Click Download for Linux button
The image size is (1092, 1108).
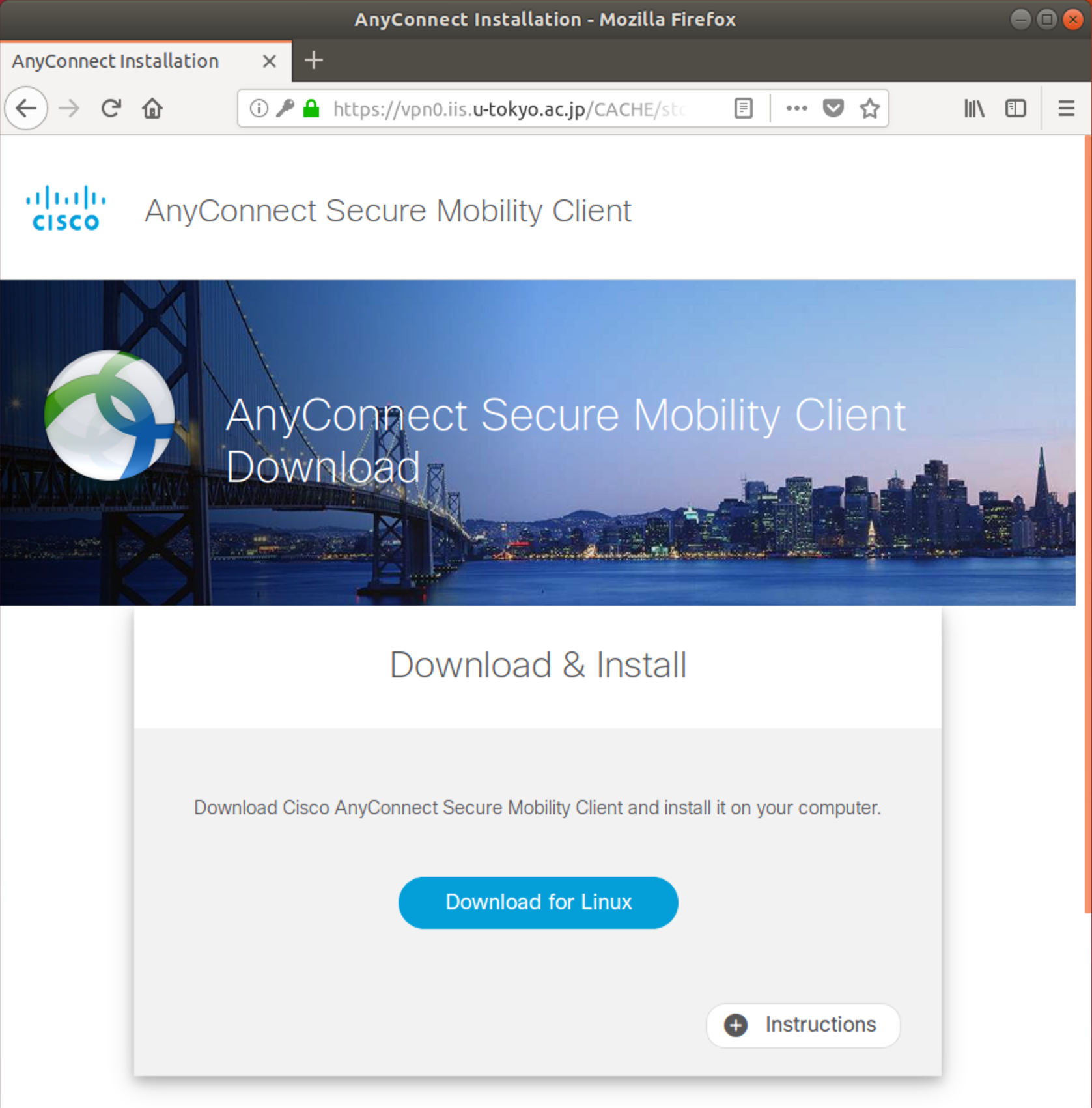tap(538, 902)
